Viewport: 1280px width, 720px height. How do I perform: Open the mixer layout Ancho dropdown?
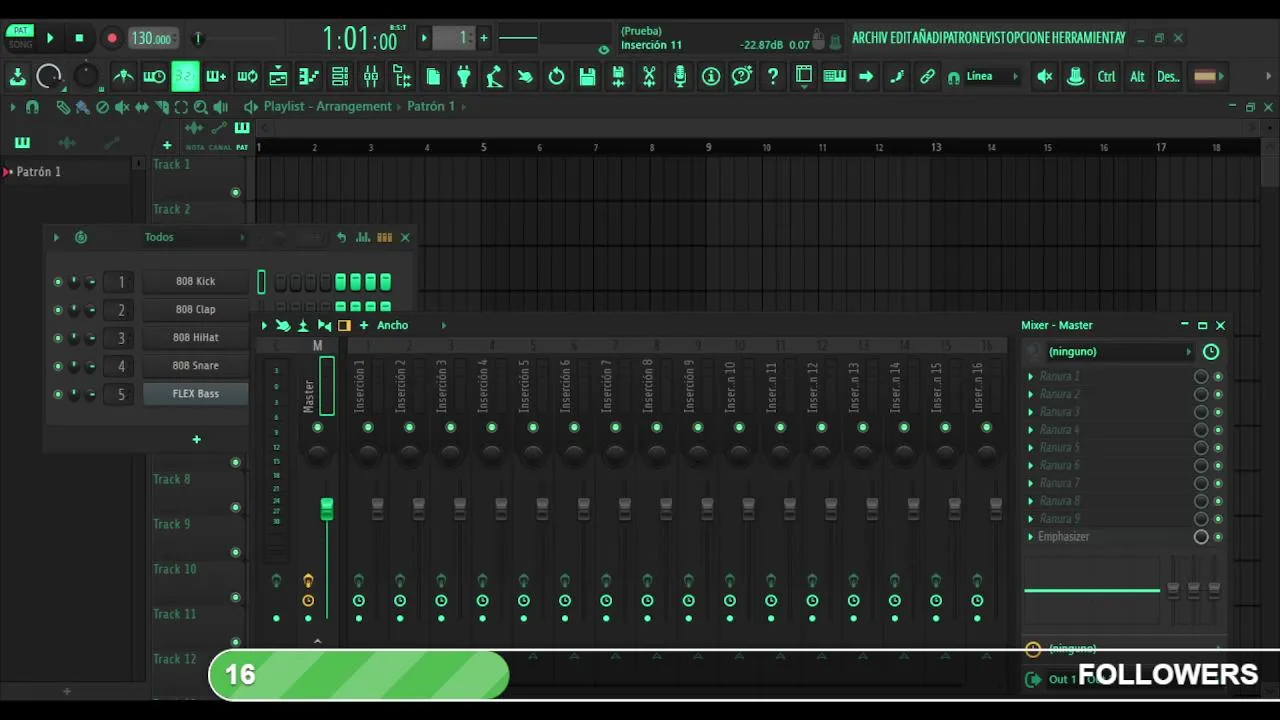click(x=411, y=325)
